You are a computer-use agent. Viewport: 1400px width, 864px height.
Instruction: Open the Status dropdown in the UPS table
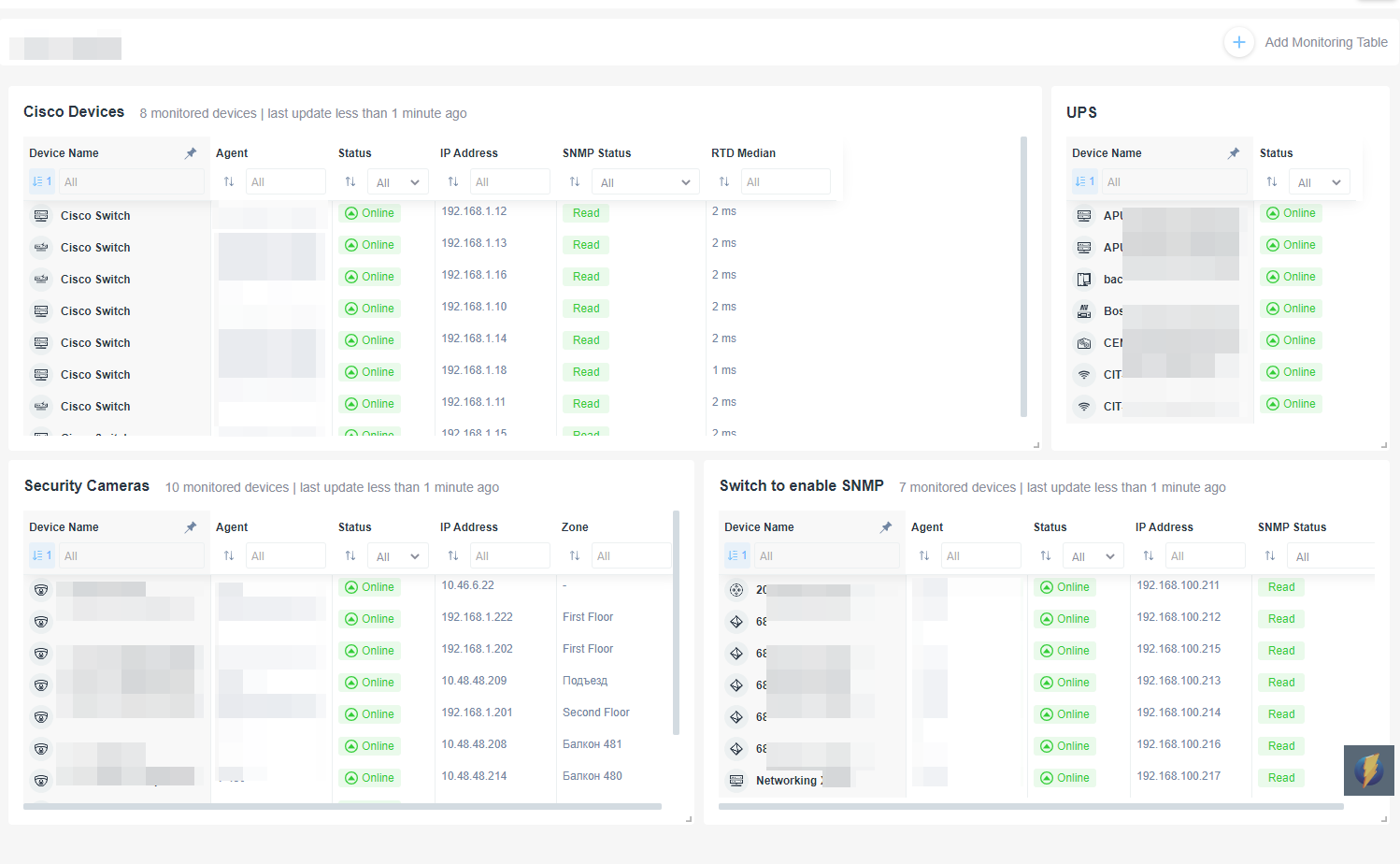1319,180
